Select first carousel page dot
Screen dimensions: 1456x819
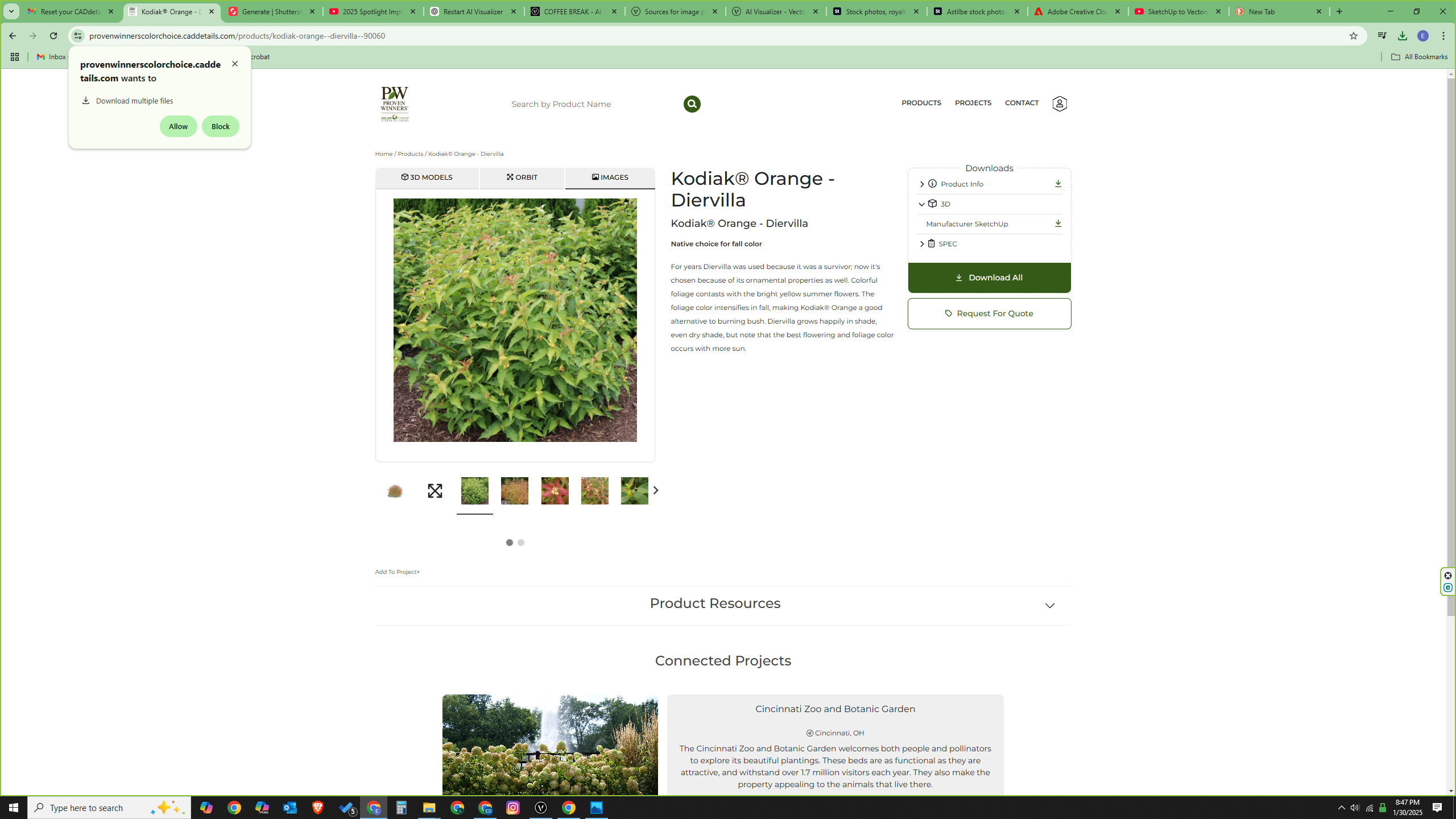click(509, 543)
